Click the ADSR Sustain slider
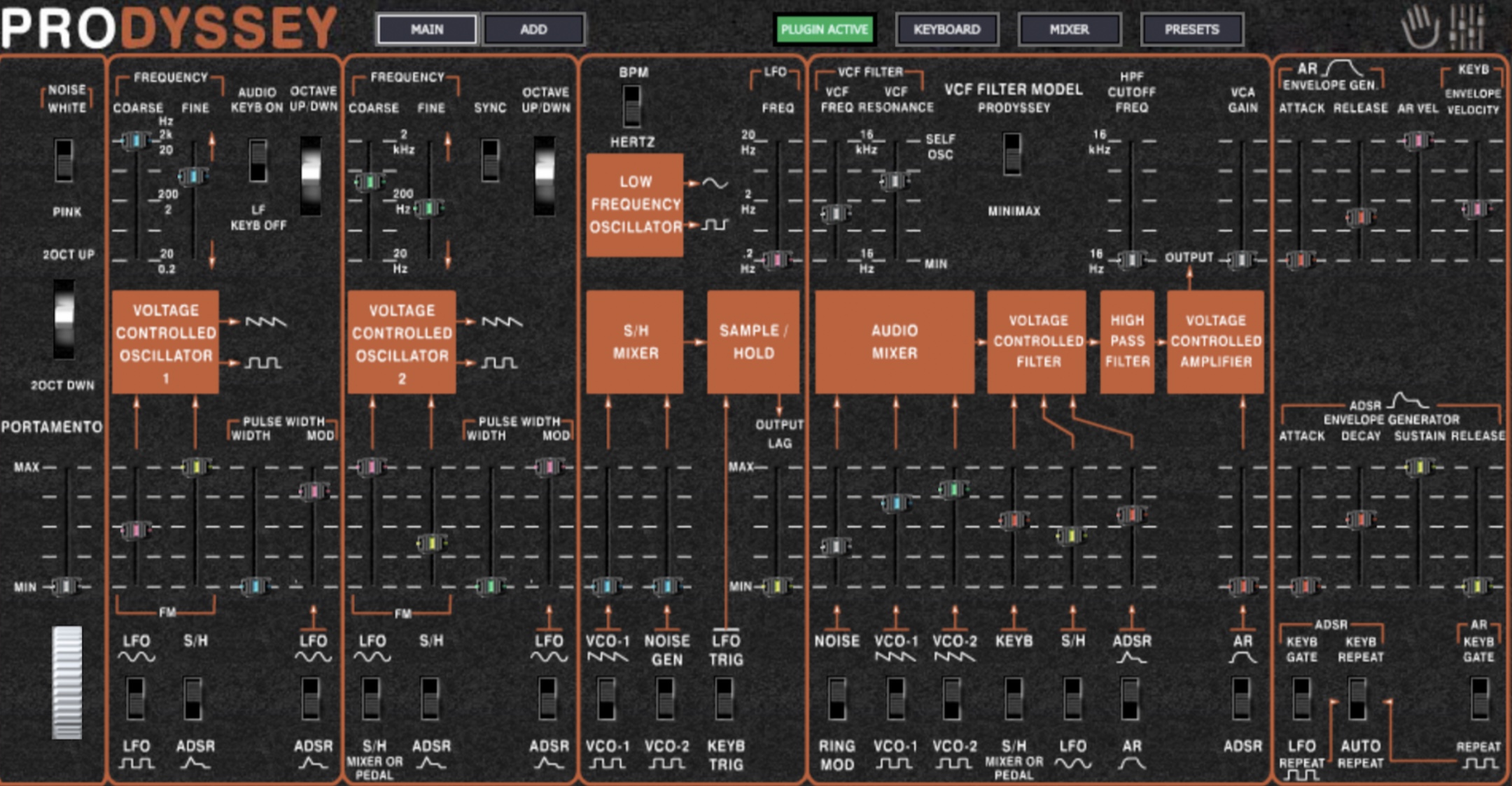Image resolution: width=1512 pixels, height=786 pixels. [x=1419, y=467]
